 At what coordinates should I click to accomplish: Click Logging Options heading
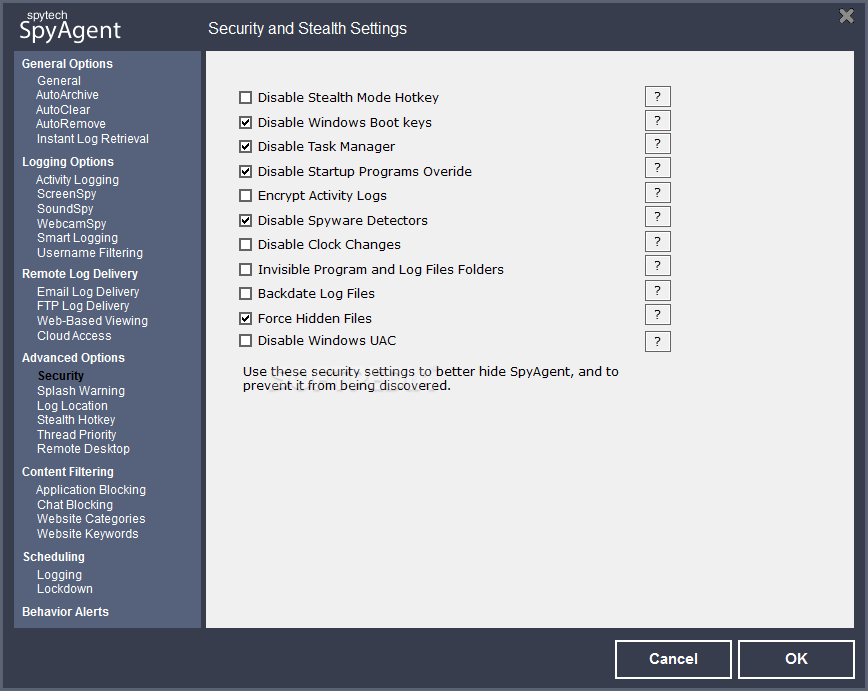[68, 162]
